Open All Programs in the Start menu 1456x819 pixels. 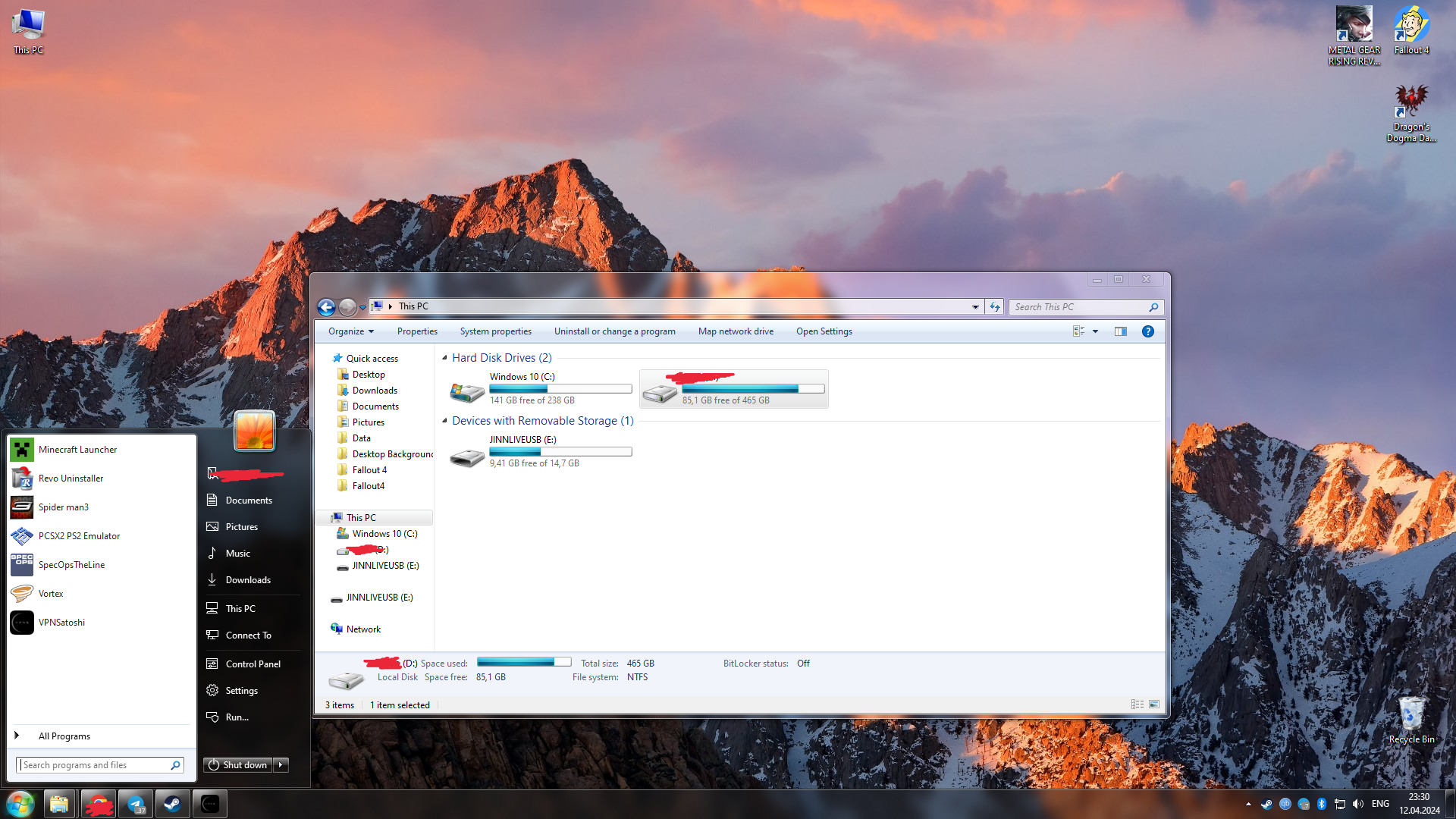click(x=64, y=736)
